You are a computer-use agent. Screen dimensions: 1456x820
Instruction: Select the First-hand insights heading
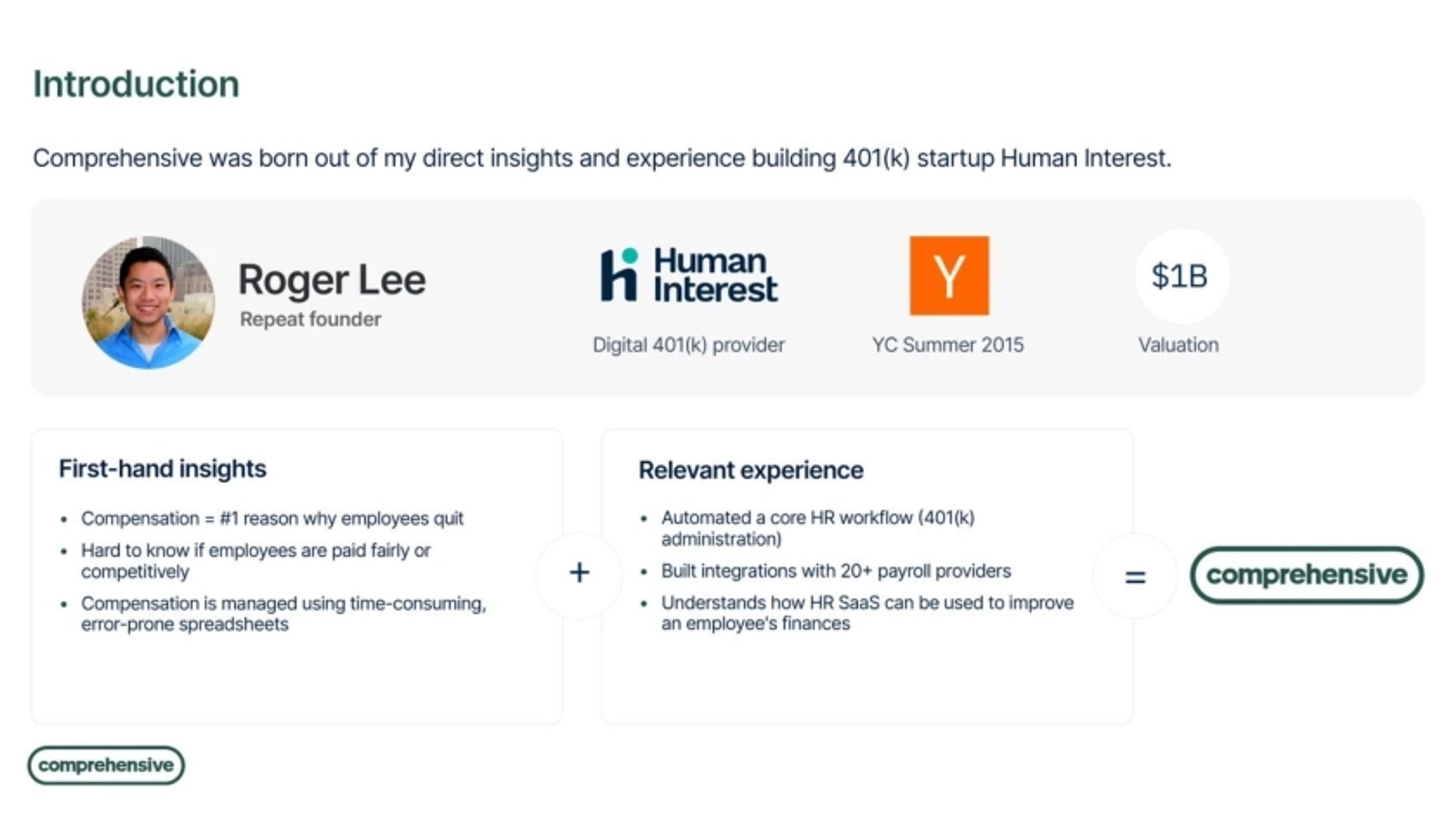tap(162, 469)
